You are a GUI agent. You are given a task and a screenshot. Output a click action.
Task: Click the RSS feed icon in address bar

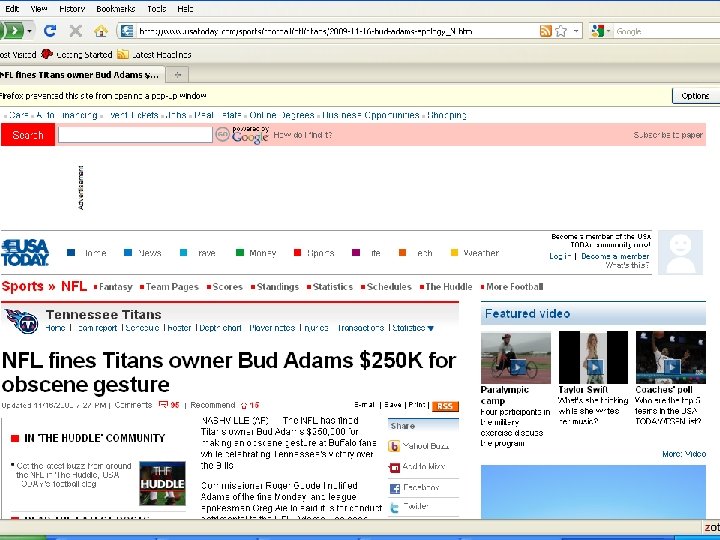(x=546, y=31)
